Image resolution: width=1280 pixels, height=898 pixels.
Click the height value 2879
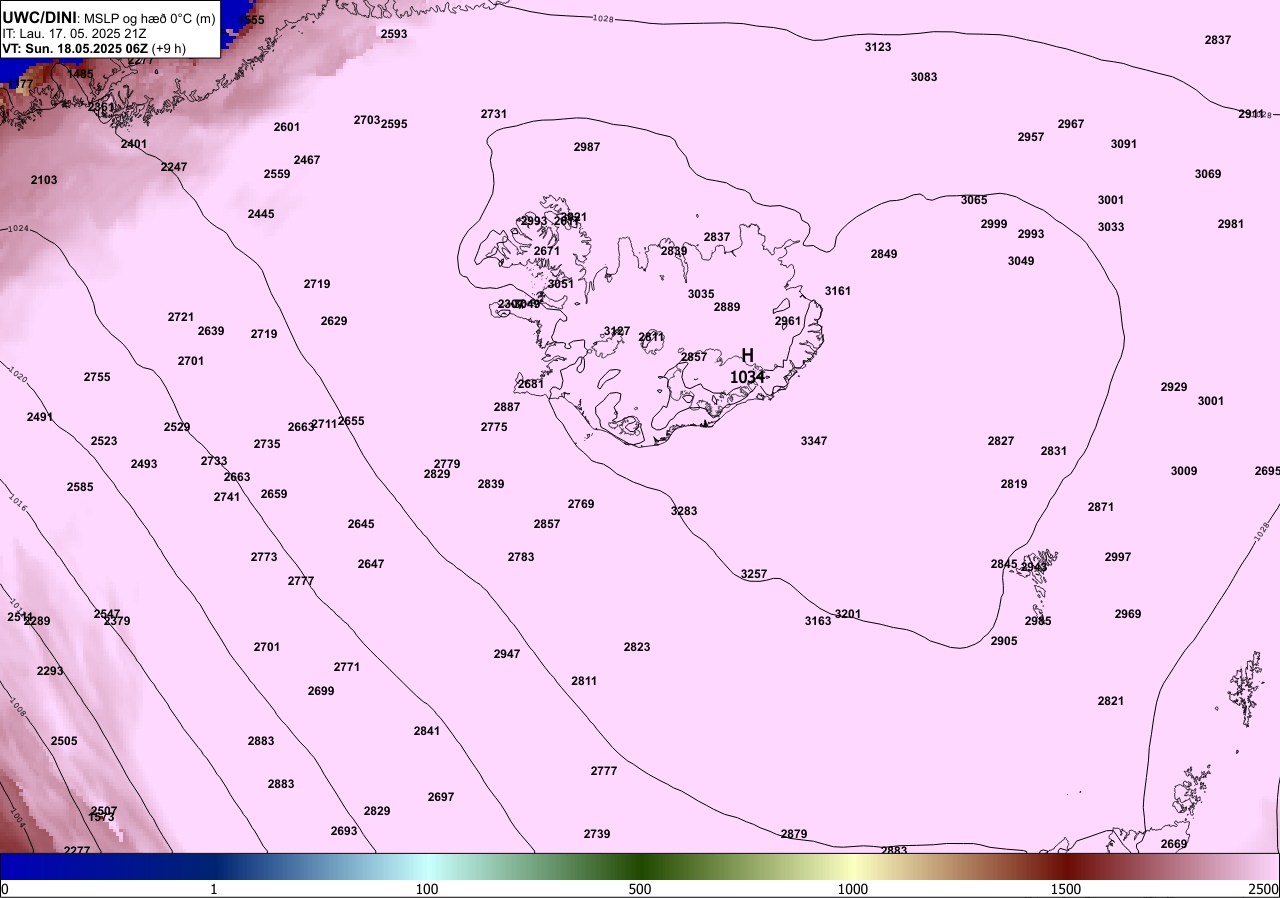[x=794, y=834]
